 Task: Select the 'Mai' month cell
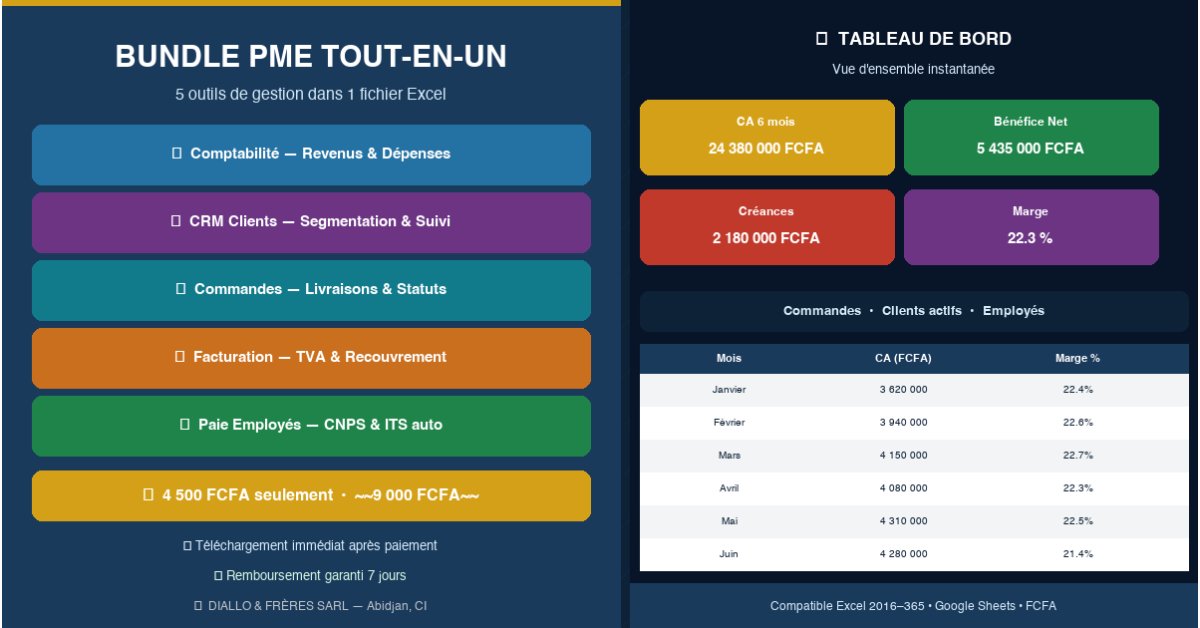click(x=729, y=522)
